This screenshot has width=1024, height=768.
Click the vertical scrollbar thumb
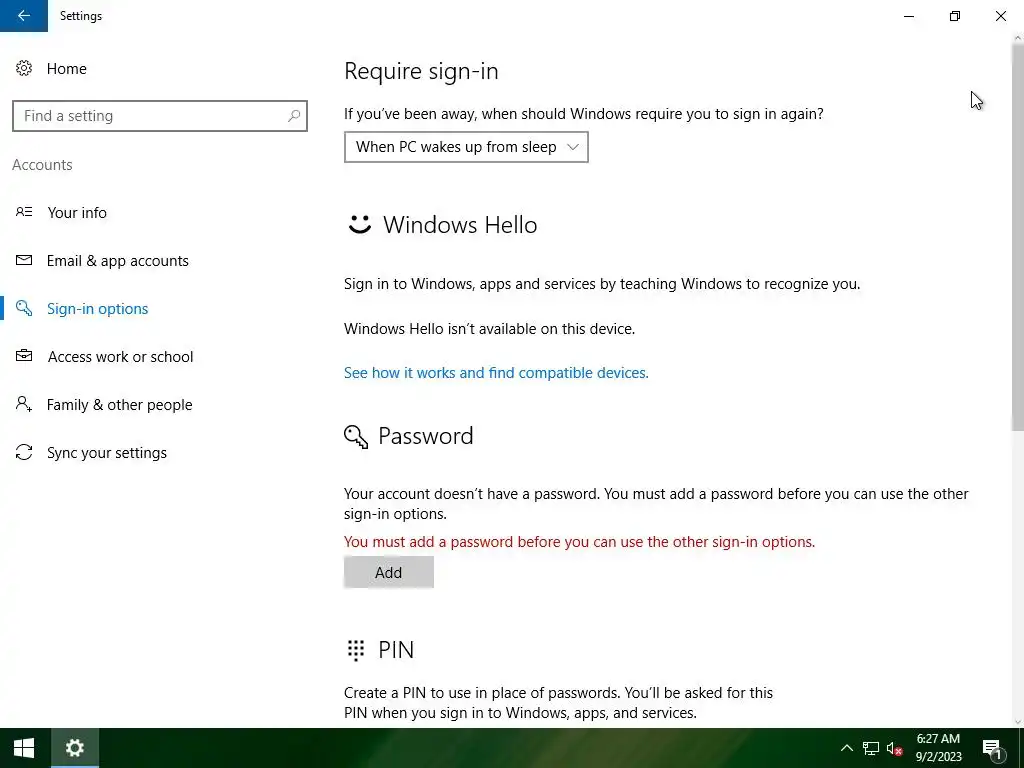point(1017,236)
